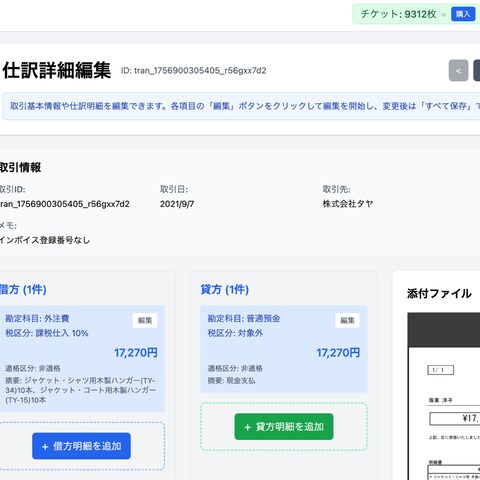This screenshot has width=480, height=480.
Task: Select the ID: tran_1756900305405_r56gxx7d2 header text
Action: [x=193, y=71]
